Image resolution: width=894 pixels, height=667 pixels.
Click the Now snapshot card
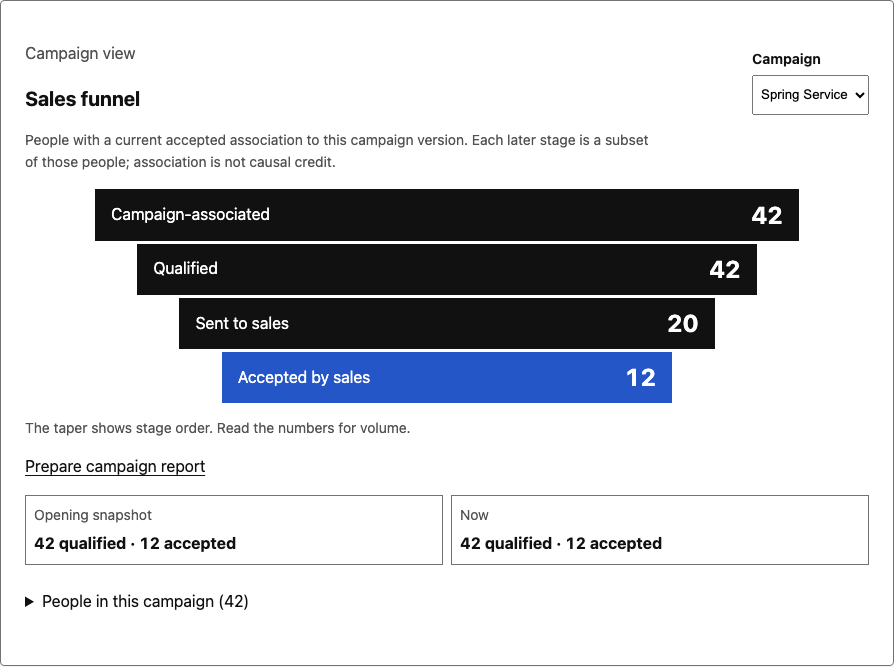click(660, 530)
